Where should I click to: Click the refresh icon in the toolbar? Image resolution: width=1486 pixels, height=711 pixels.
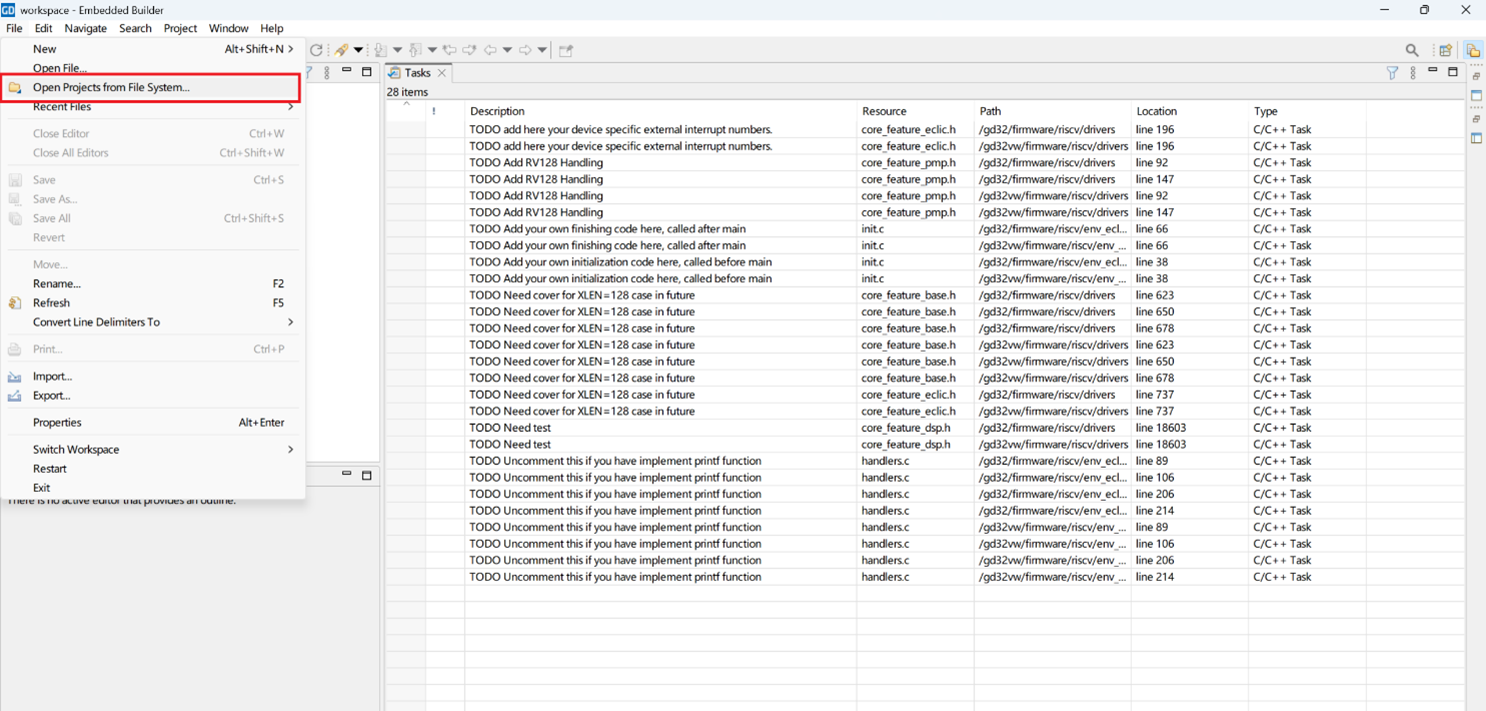316,50
